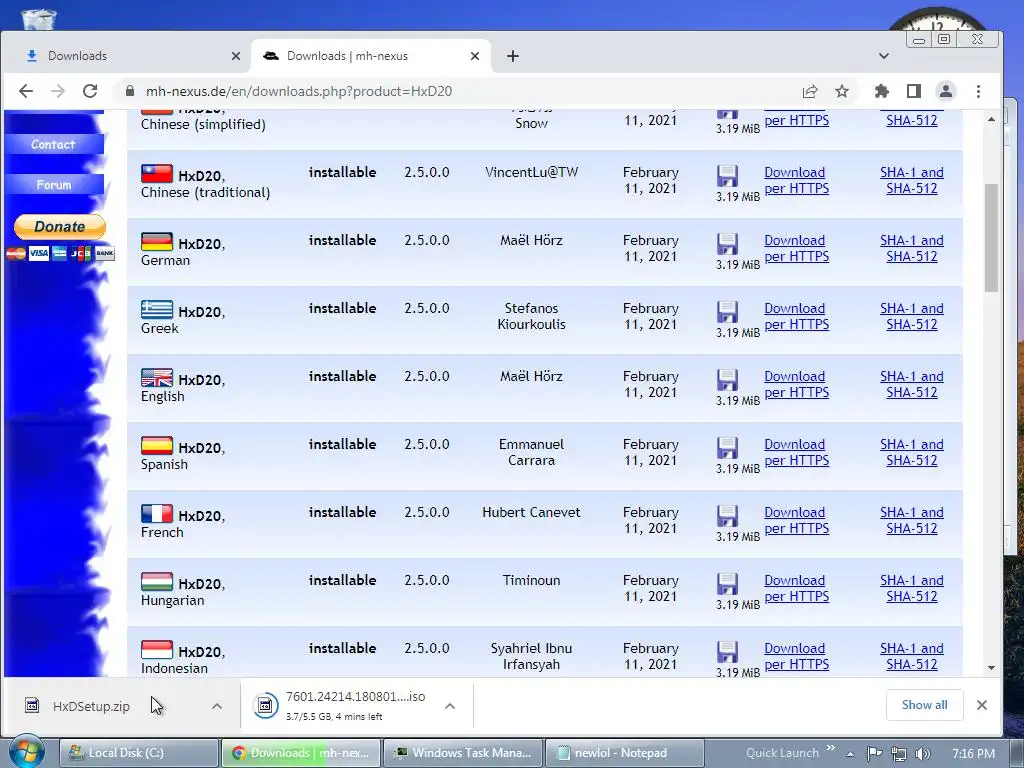
Task: Click the Action Center flag tray icon
Action: point(874,754)
